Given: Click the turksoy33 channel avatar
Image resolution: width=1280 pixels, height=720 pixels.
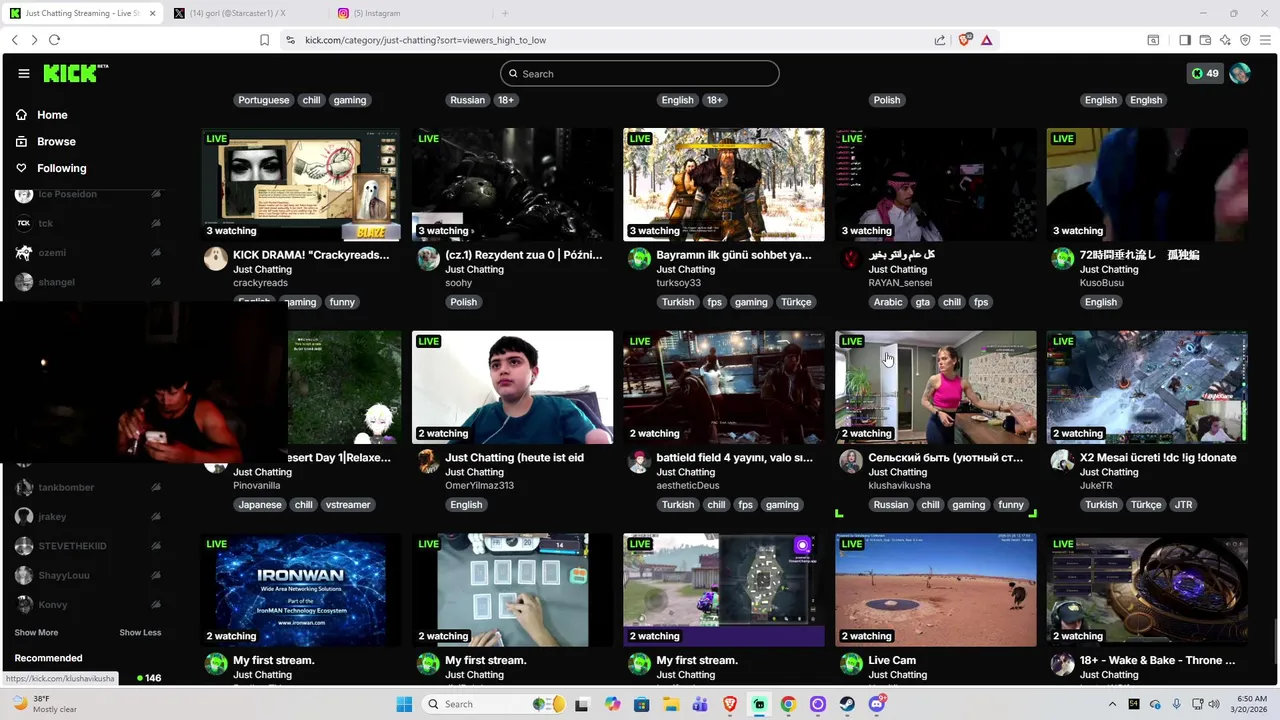Looking at the screenshot, I should tap(639, 259).
